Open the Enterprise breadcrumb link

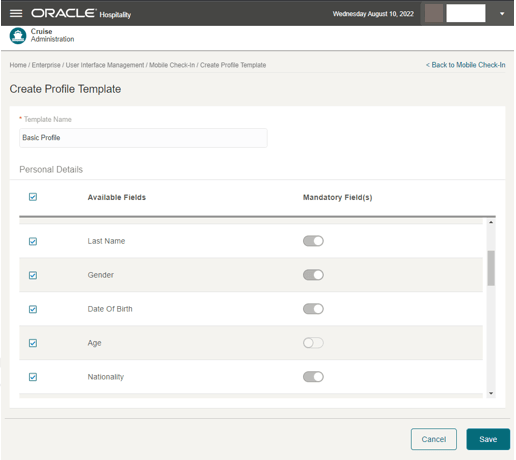coord(46,65)
